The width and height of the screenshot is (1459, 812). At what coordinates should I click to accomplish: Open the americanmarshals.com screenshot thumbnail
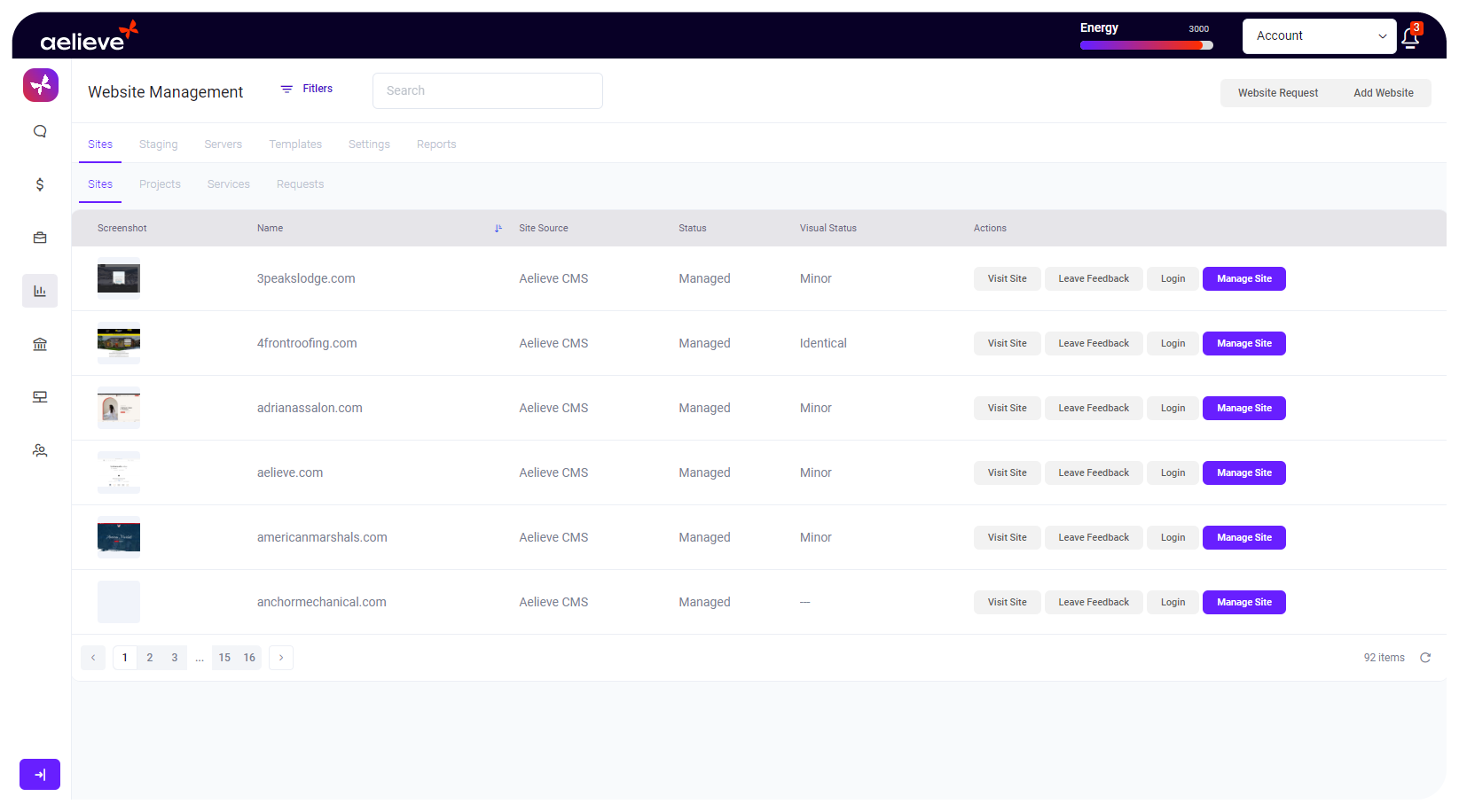[119, 537]
